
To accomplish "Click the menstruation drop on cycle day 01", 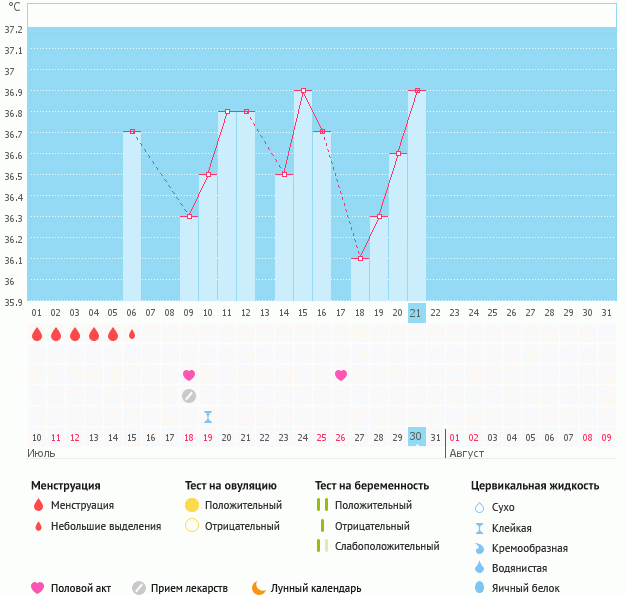I will pos(37,334).
